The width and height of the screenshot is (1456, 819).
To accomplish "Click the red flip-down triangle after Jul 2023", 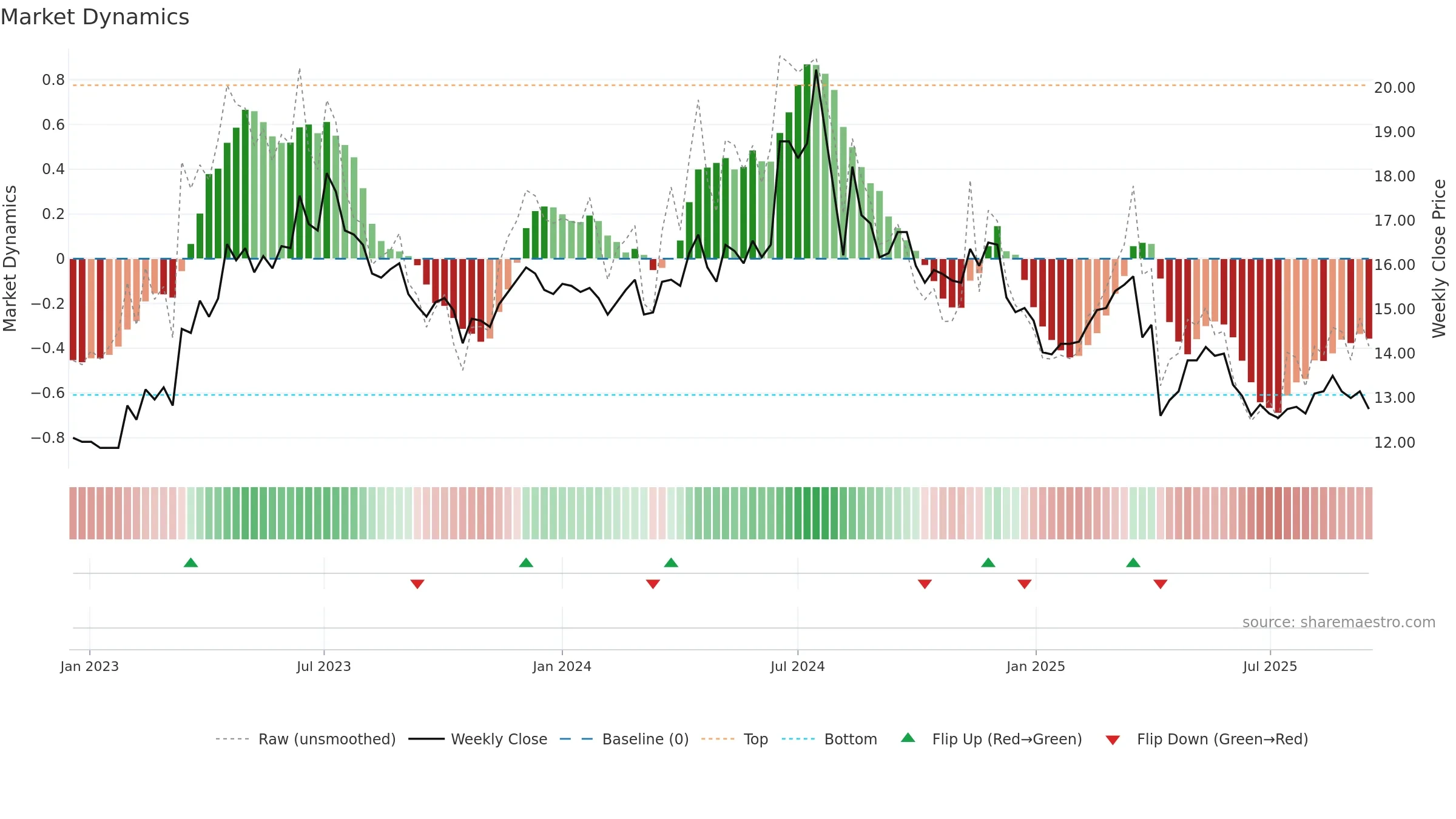I will [x=417, y=584].
